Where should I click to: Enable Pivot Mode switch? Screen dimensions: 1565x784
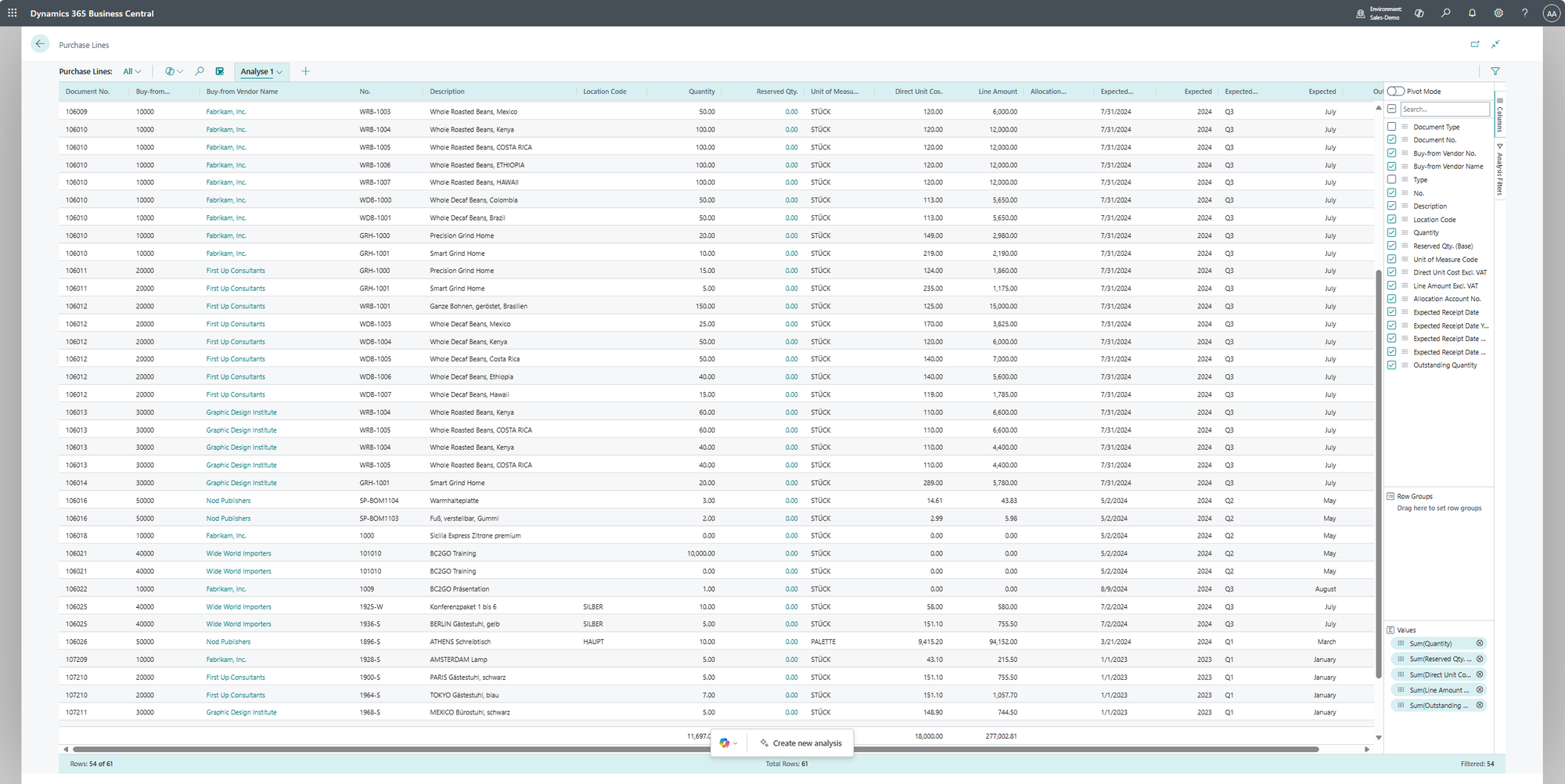tap(1395, 92)
